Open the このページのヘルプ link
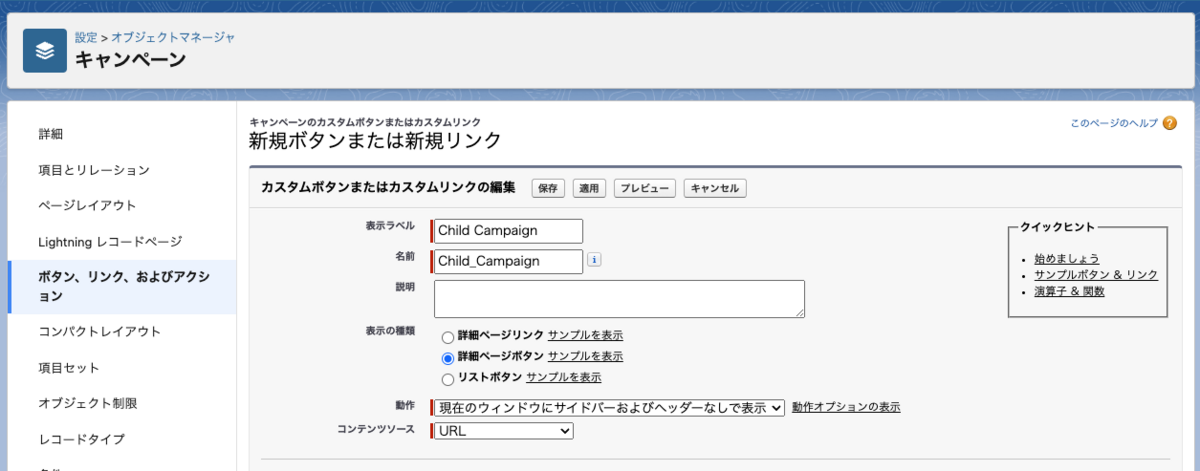Screen dimensions: 1200x471 [1114, 123]
